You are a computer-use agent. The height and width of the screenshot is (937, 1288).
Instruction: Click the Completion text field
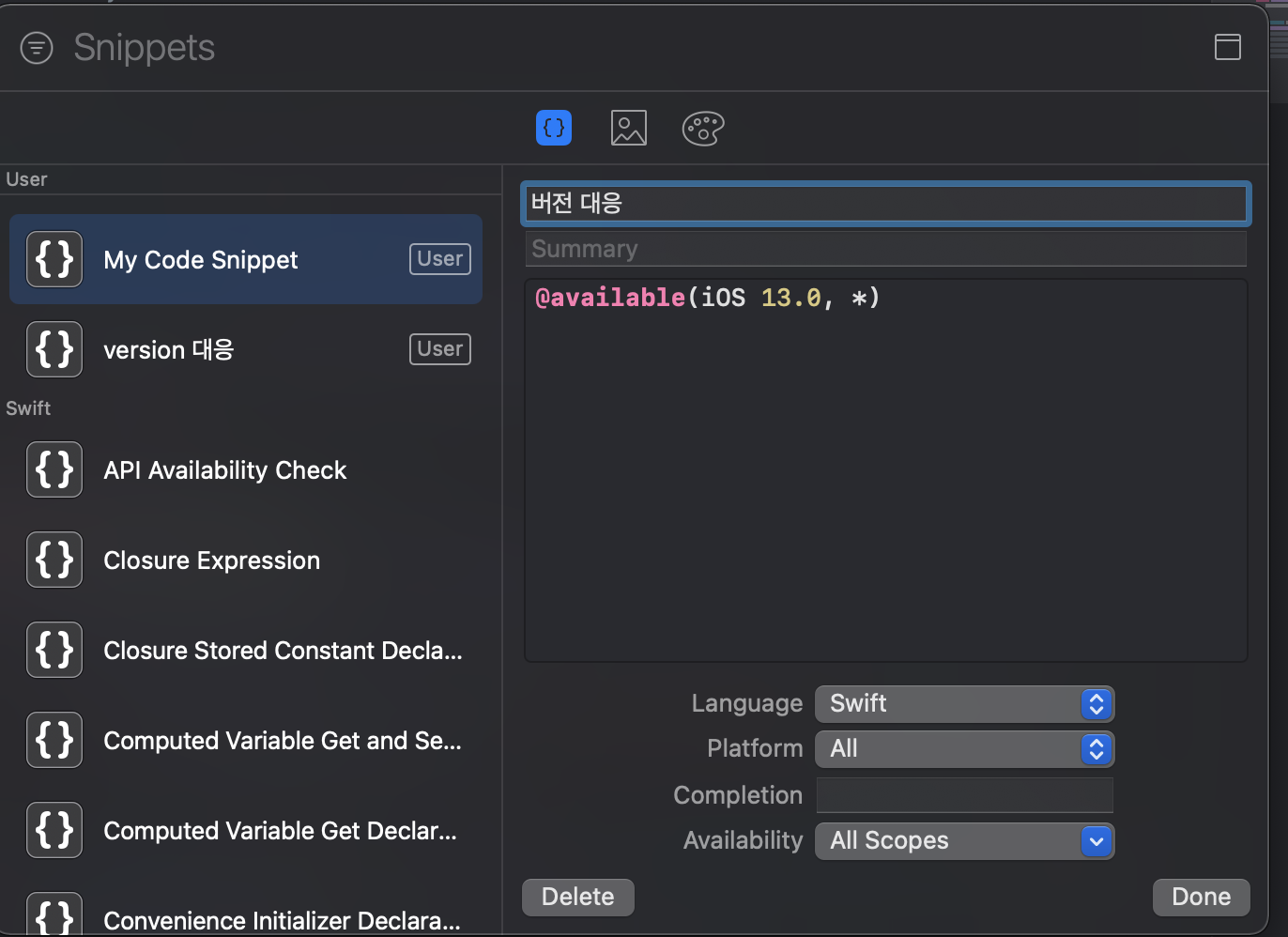[964, 795]
